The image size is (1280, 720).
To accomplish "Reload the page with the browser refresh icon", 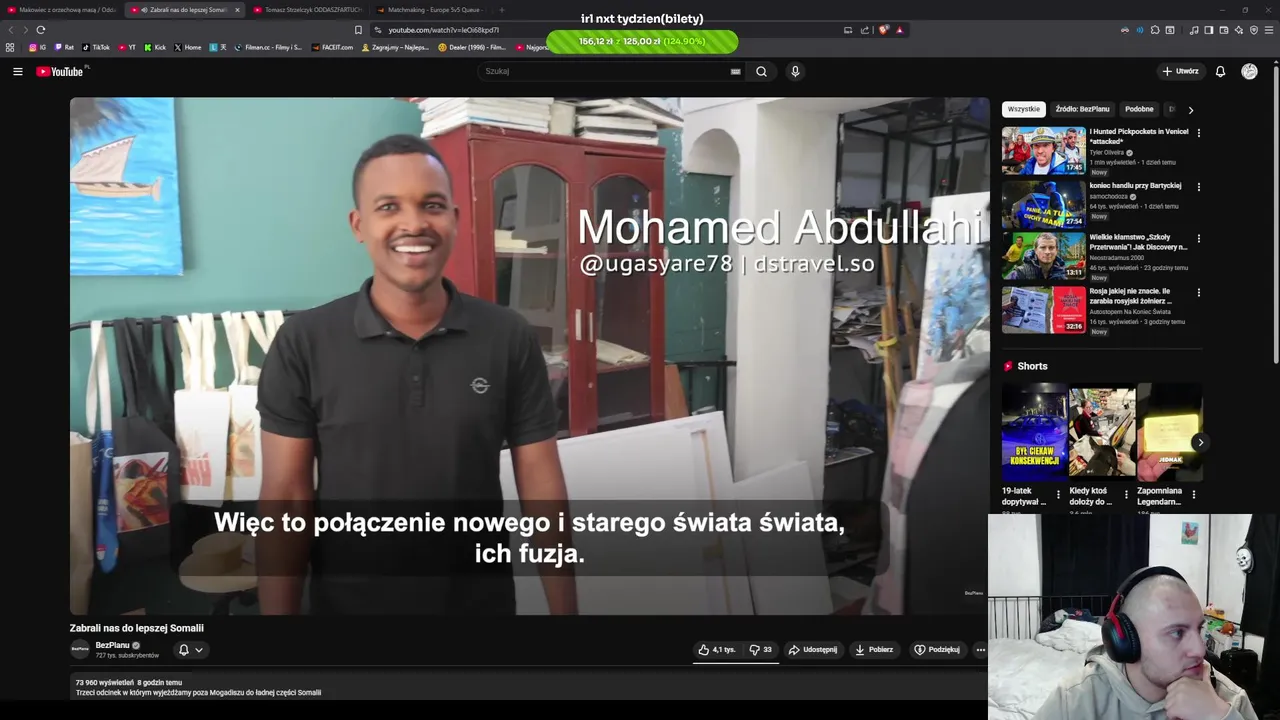I will [40, 30].
